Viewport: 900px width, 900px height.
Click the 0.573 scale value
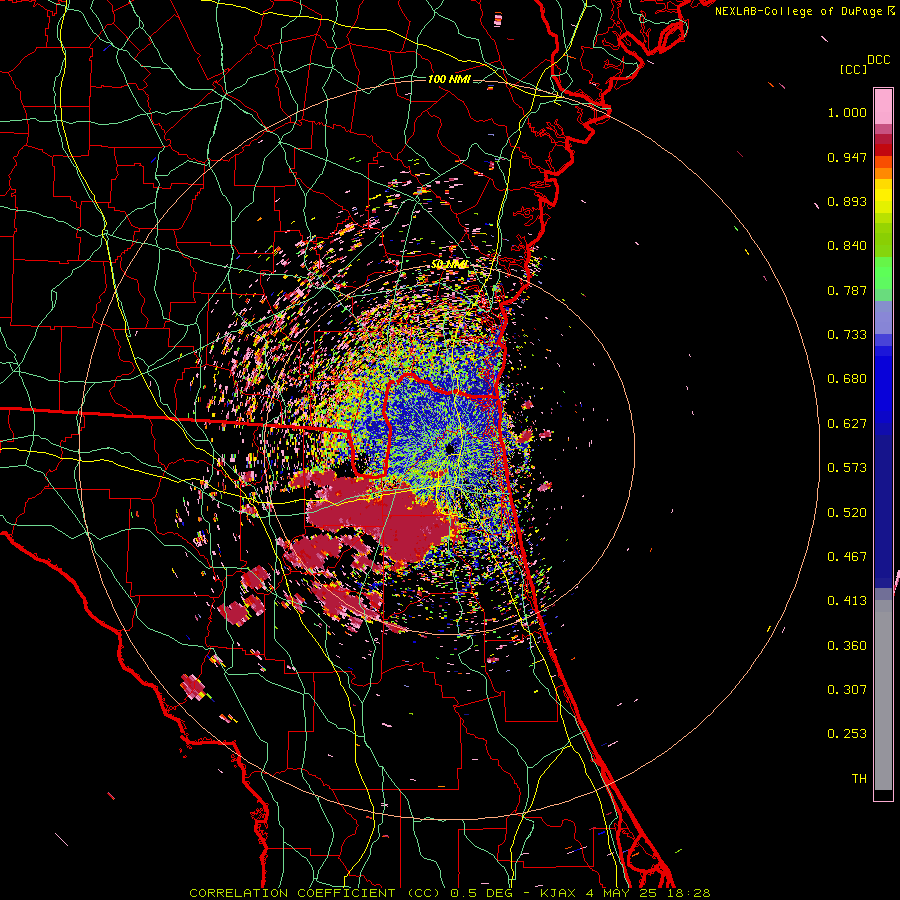(x=847, y=468)
